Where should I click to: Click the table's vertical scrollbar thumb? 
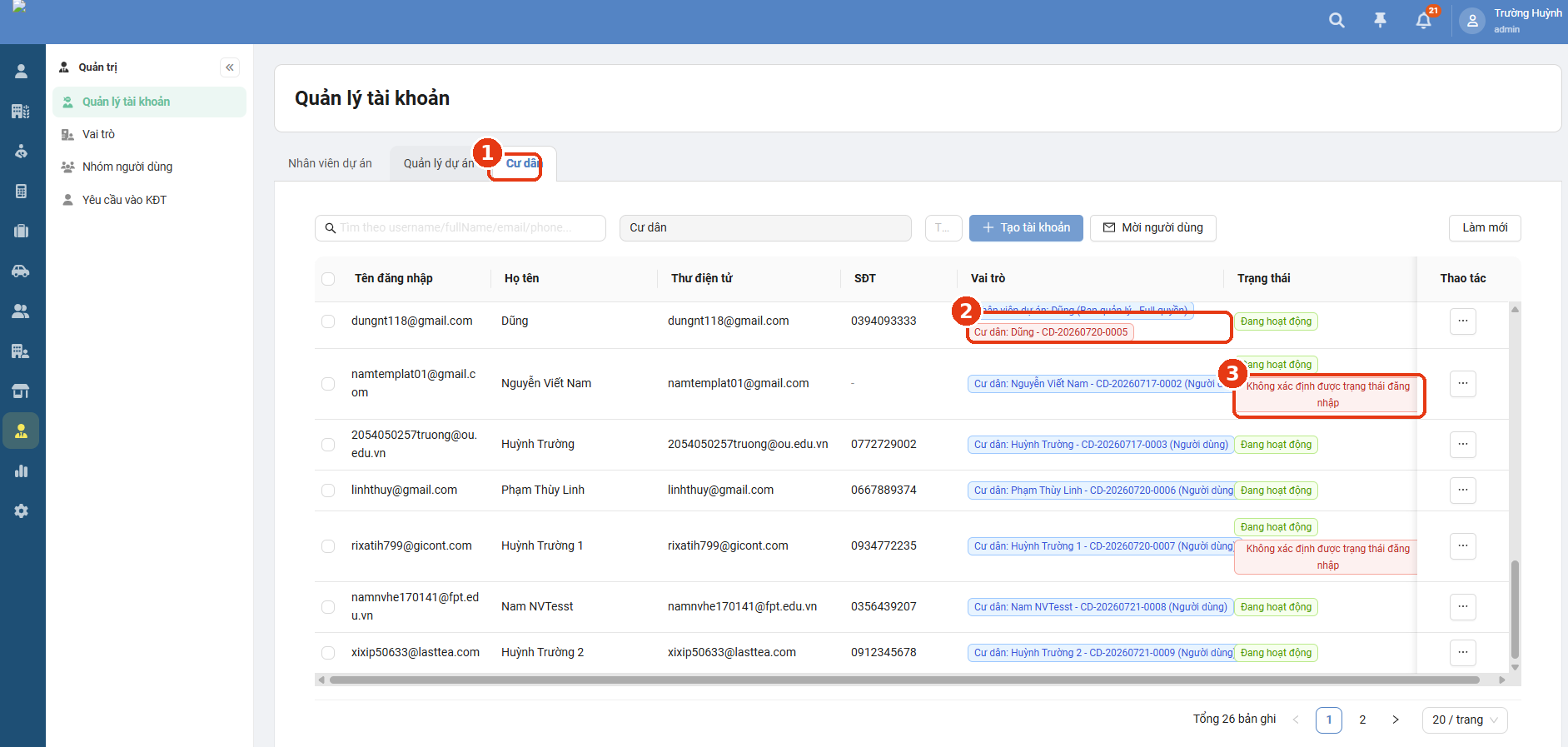click(x=1515, y=610)
